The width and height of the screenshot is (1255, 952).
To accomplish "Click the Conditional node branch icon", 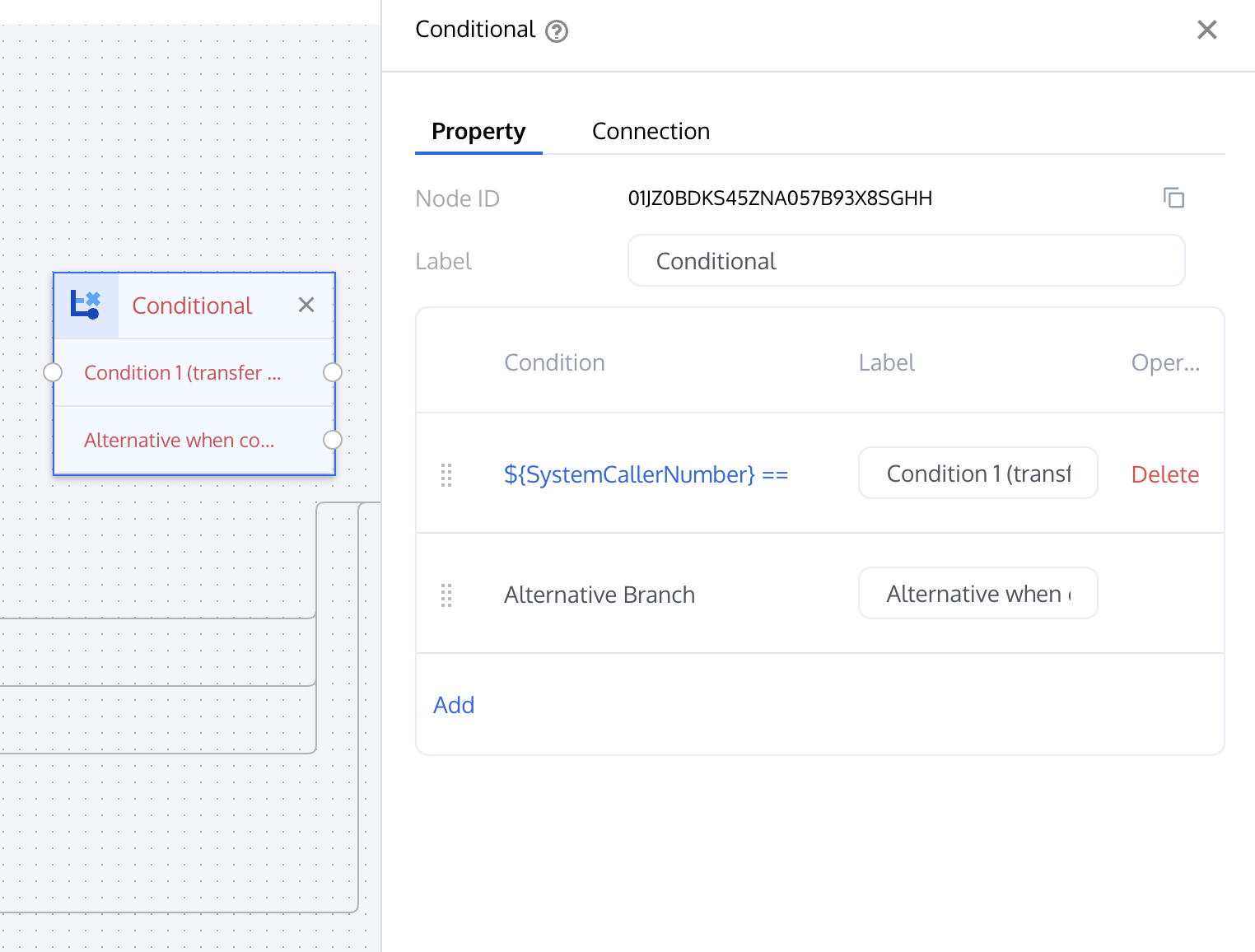I will point(86,306).
